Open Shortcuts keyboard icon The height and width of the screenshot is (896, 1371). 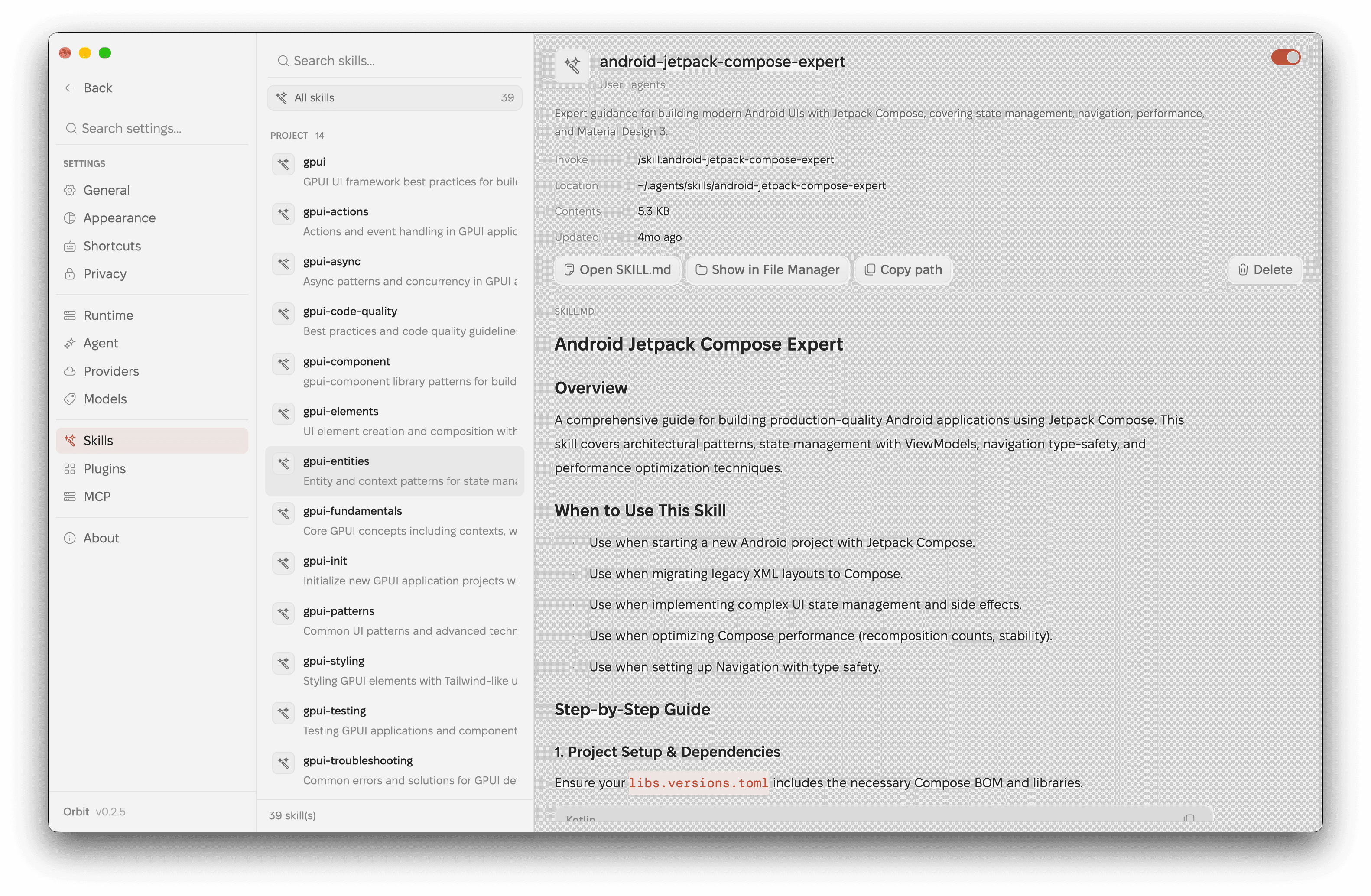tap(70, 246)
